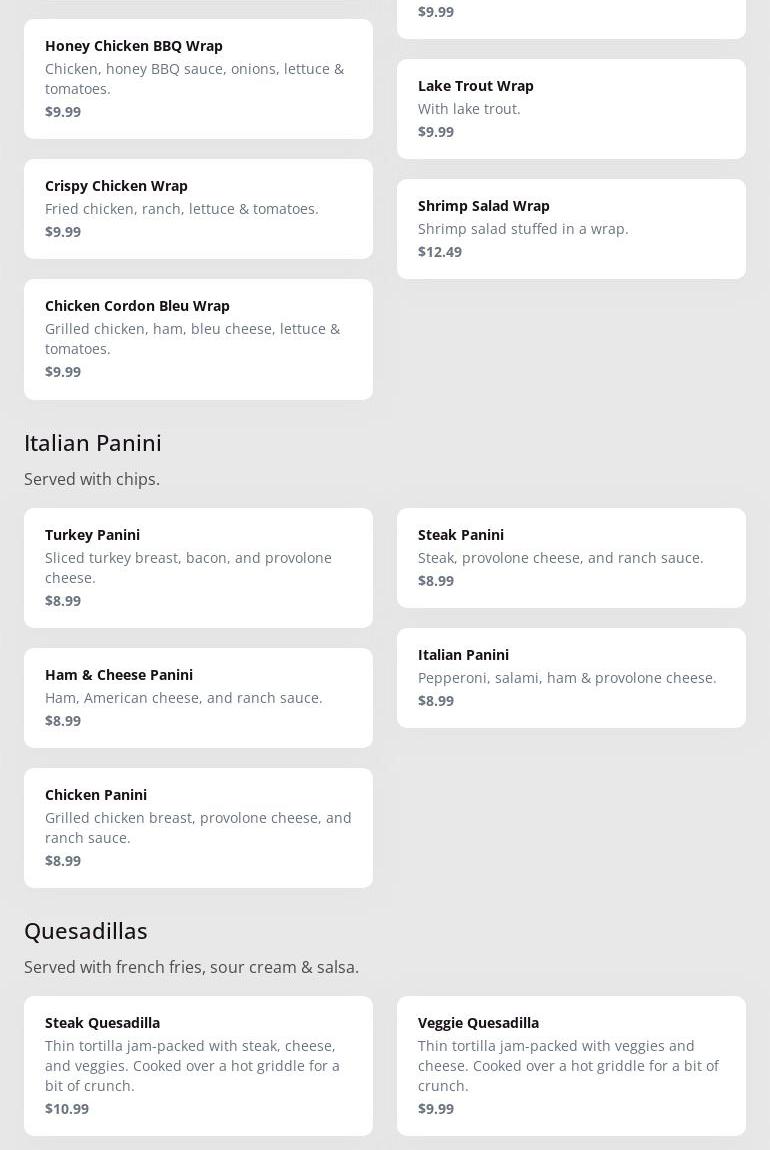Click the "With lake trout." description
The image size is (770, 1150).
point(469,108)
